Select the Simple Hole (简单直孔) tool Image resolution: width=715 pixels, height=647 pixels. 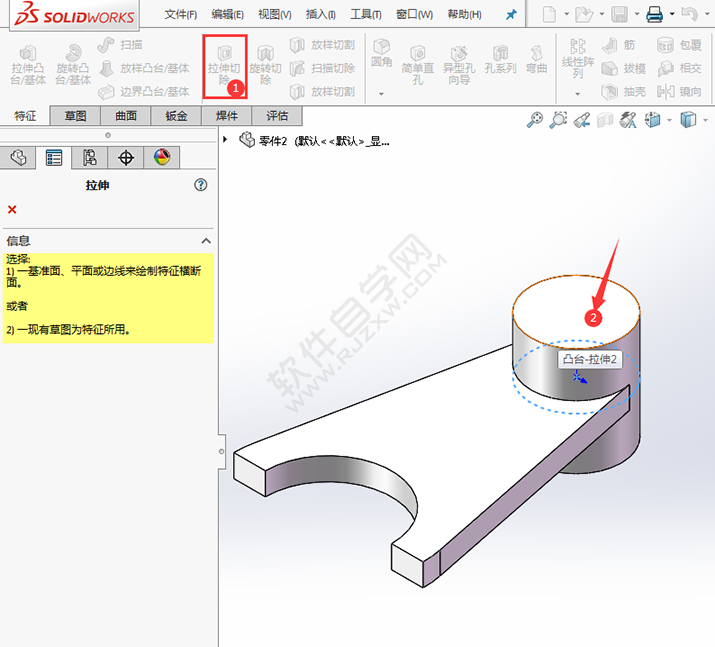pyautogui.click(x=417, y=66)
